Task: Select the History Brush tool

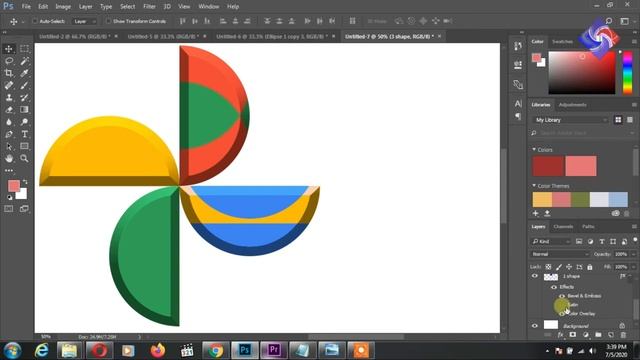Action: 24,98
